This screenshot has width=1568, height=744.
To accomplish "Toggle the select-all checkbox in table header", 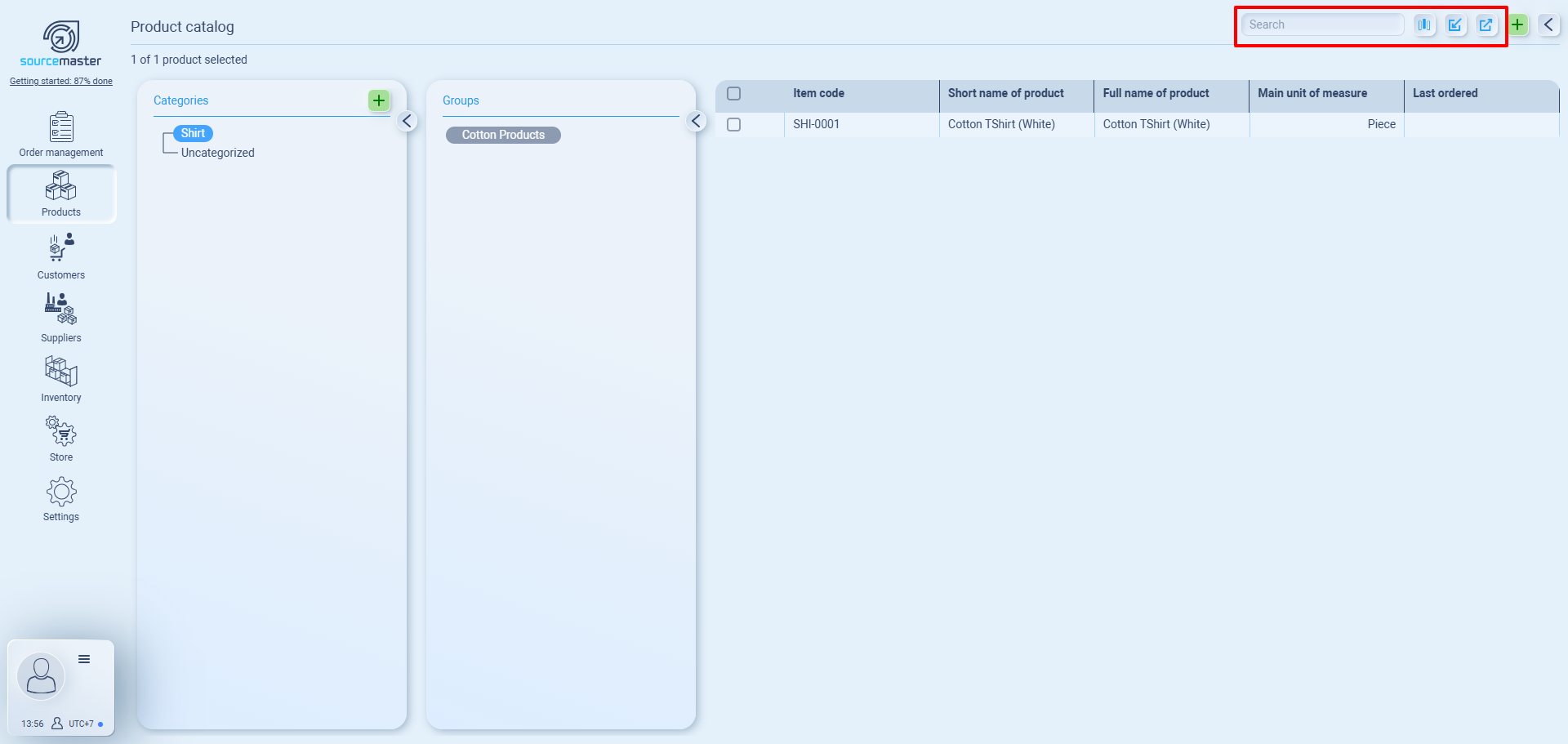I will click(x=733, y=94).
